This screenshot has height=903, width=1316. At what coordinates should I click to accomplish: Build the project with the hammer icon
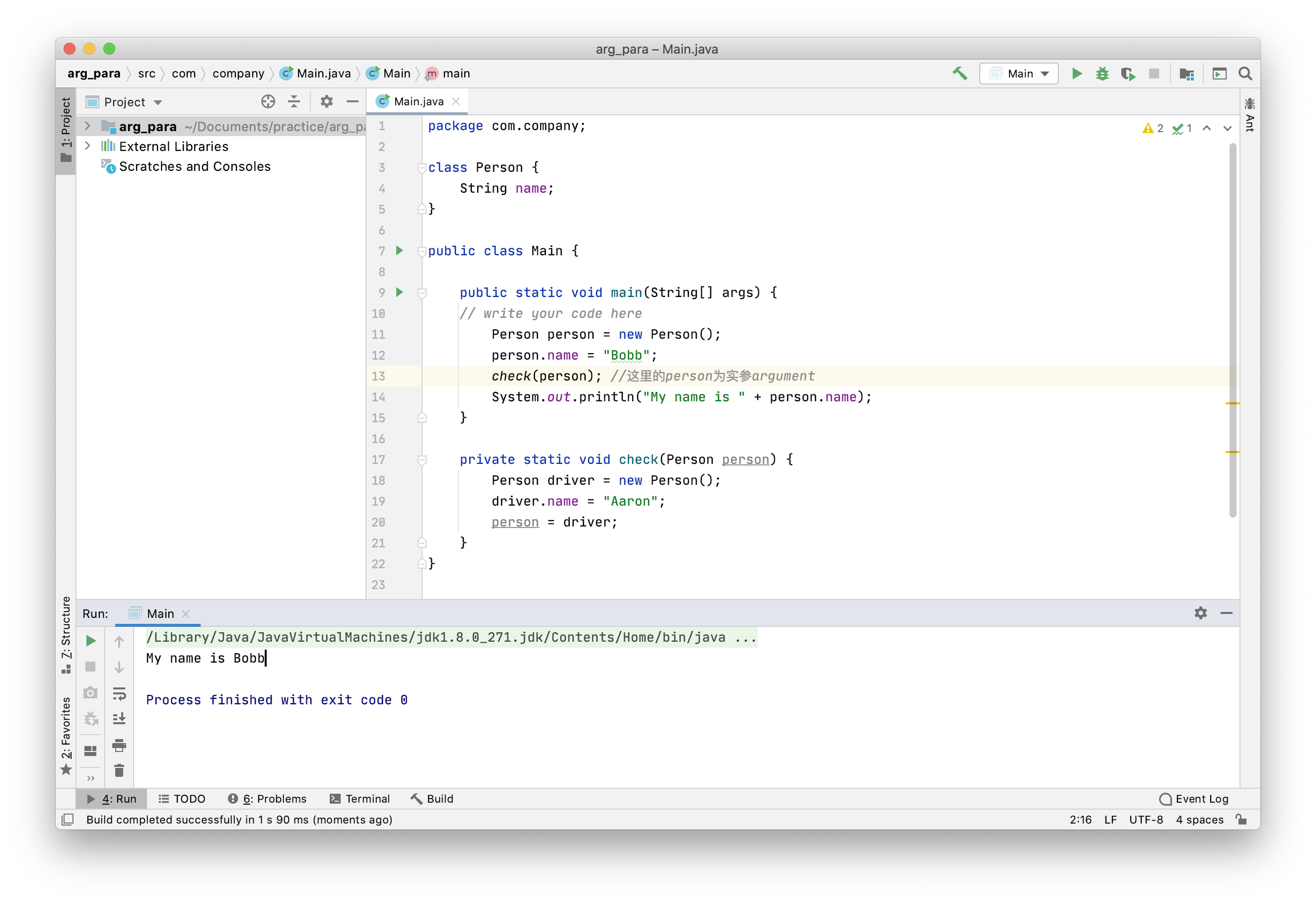[960, 73]
